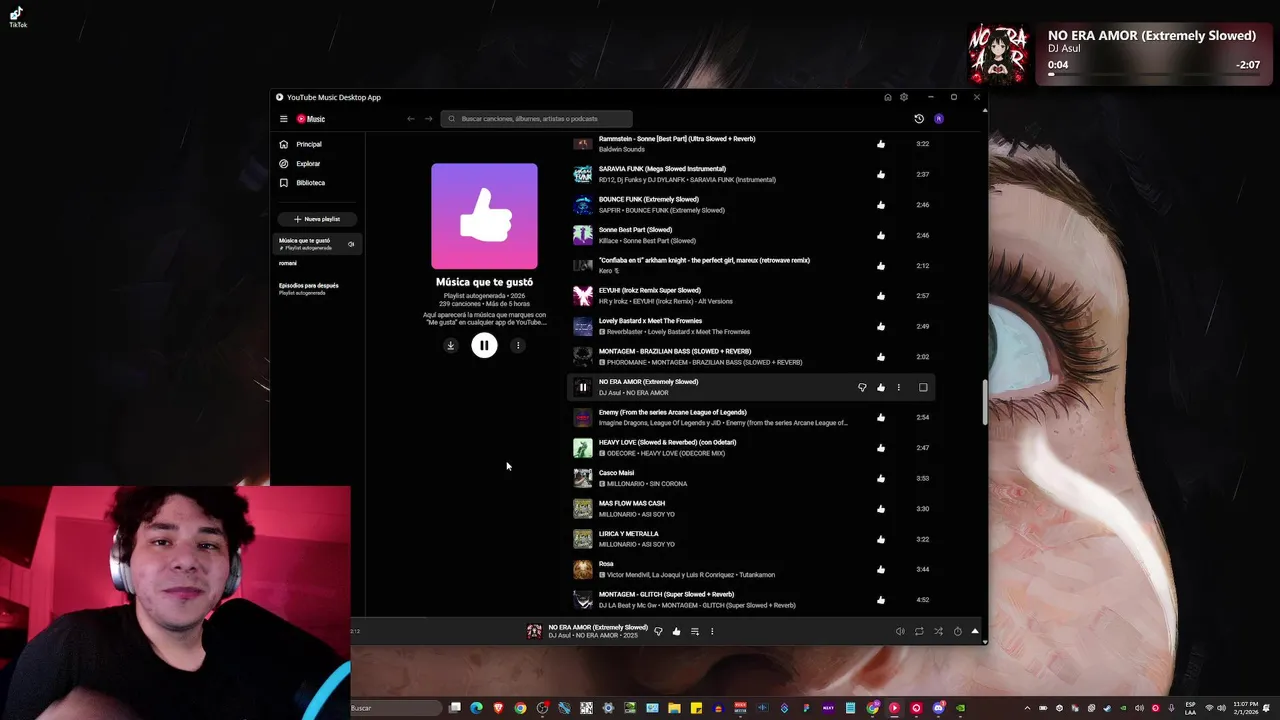Open more options for NO ERA AMOR row
Viewport: 1280px width, 720px height.
pyautogui.click(x=898, y=387)
